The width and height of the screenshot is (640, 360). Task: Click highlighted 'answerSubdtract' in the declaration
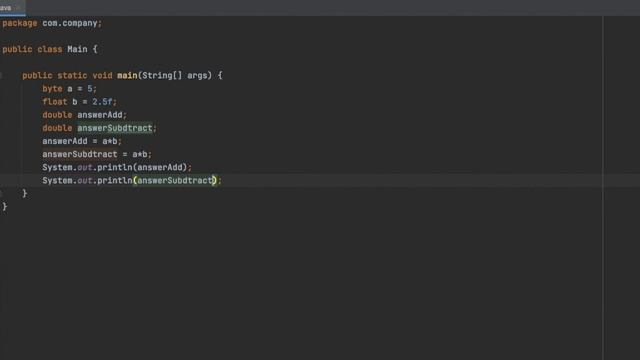point(115,128)
